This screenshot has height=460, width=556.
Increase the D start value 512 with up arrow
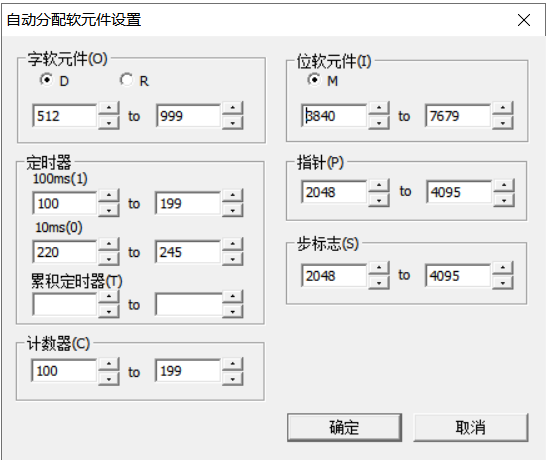(x=109, y=108)
